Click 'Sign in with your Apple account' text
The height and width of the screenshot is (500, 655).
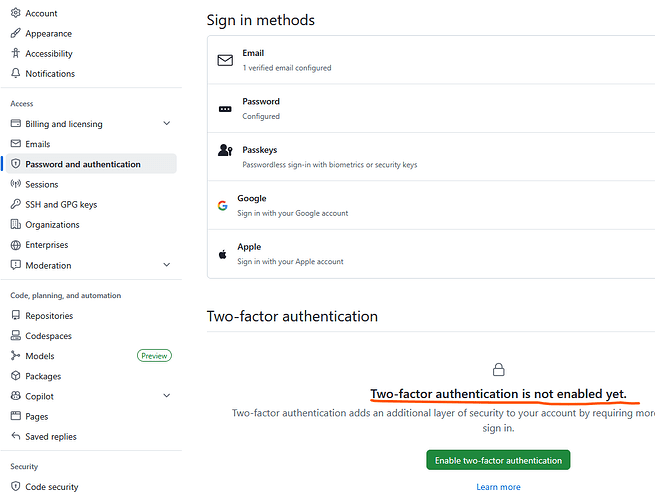click(290, 261)
